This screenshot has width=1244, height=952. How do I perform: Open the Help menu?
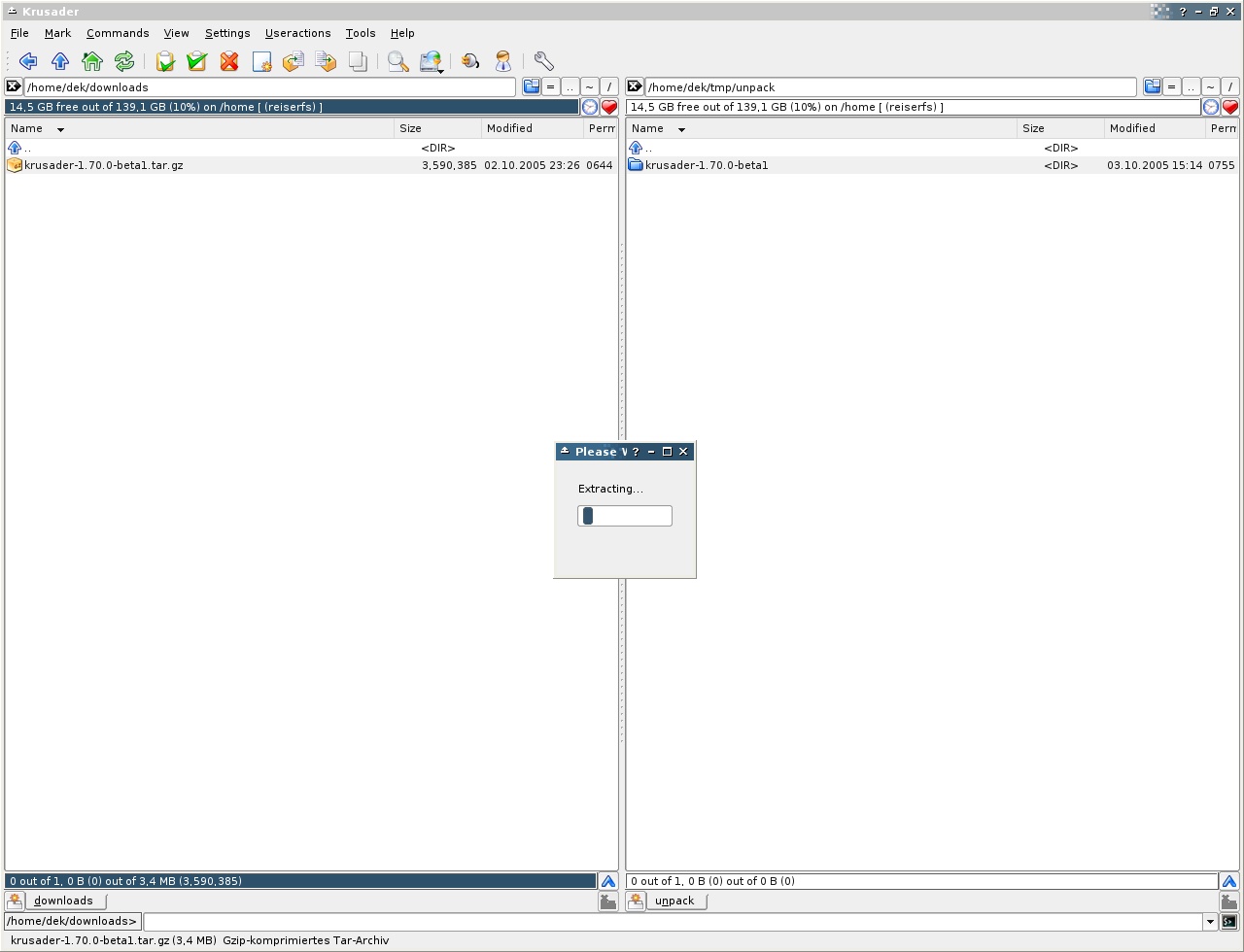(402, 33)
